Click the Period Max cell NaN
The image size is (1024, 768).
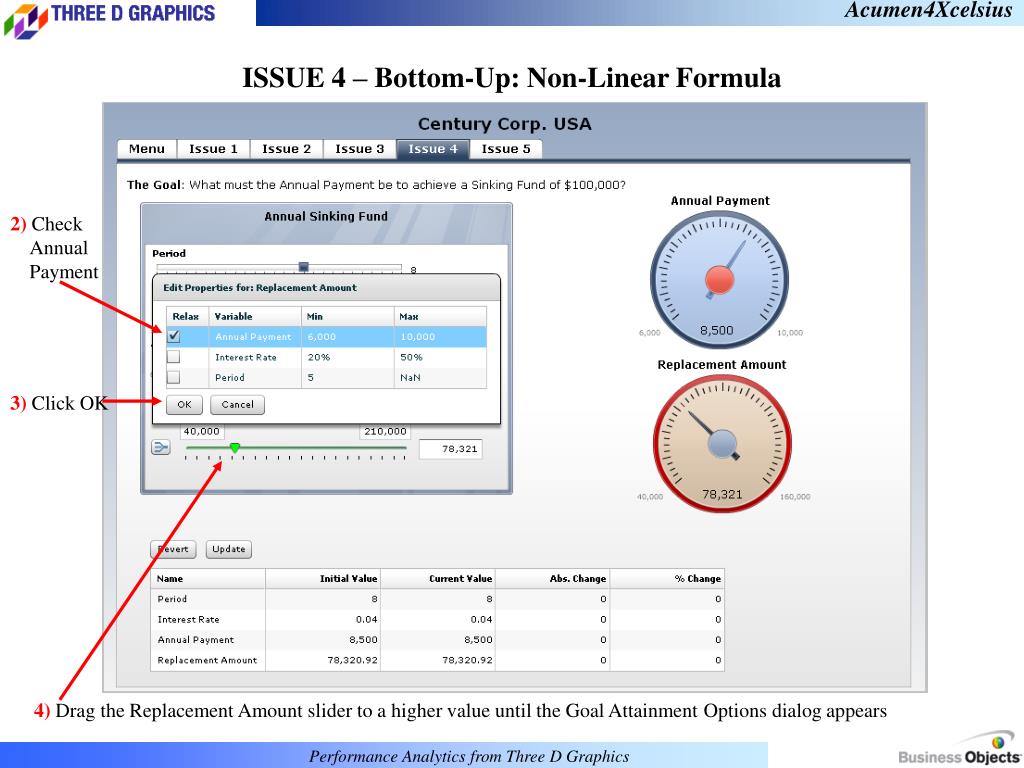[440, 377]
